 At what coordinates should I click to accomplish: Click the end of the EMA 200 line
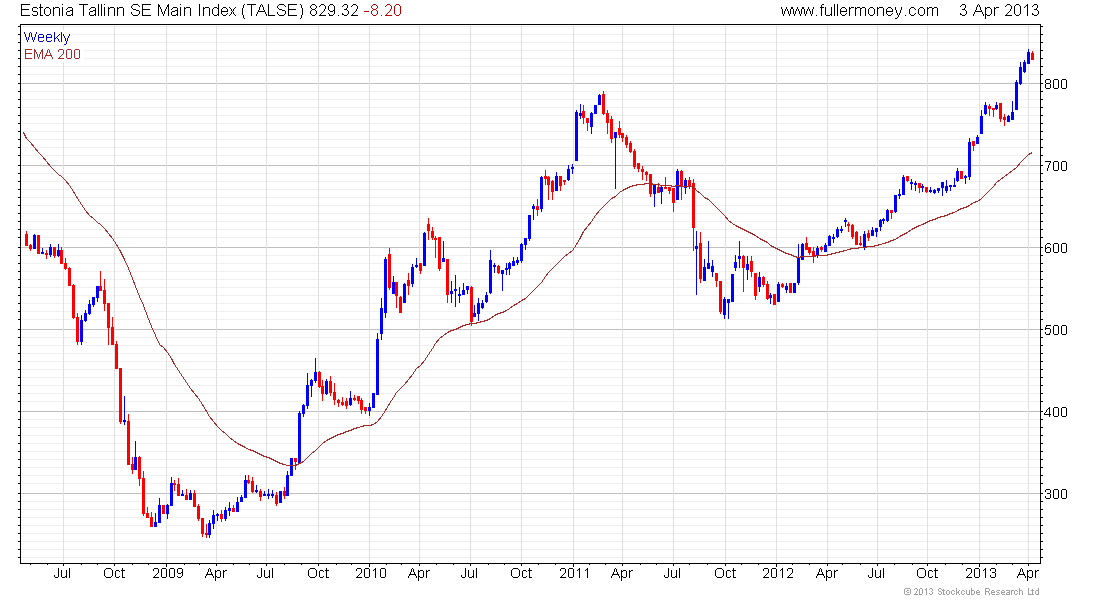1031,153
